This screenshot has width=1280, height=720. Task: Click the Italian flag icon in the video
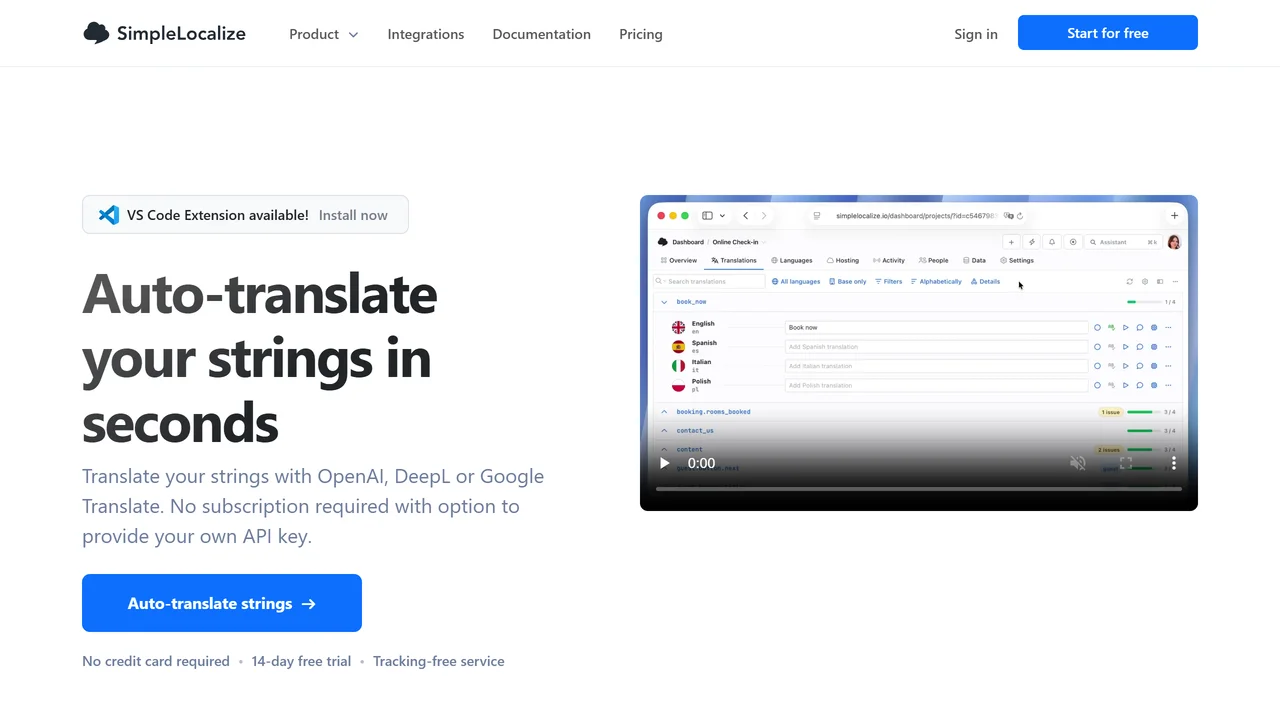678,366
